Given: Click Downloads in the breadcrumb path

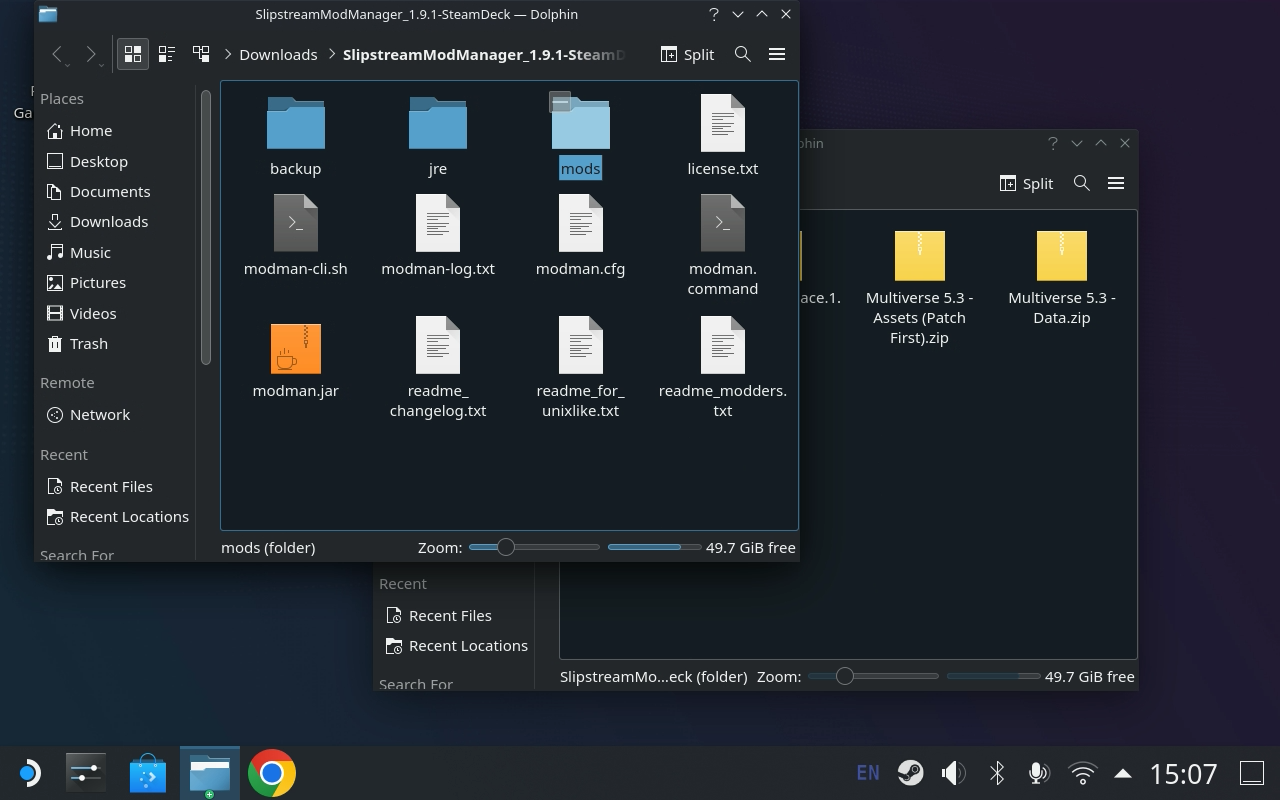Looking at the screenshot, I should coord(278,54).
